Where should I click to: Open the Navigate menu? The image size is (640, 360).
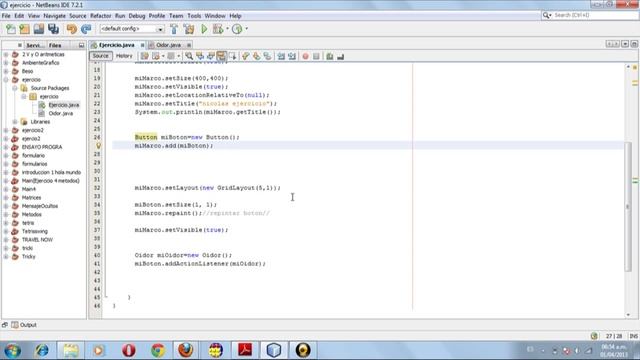(x=54, y=16)
